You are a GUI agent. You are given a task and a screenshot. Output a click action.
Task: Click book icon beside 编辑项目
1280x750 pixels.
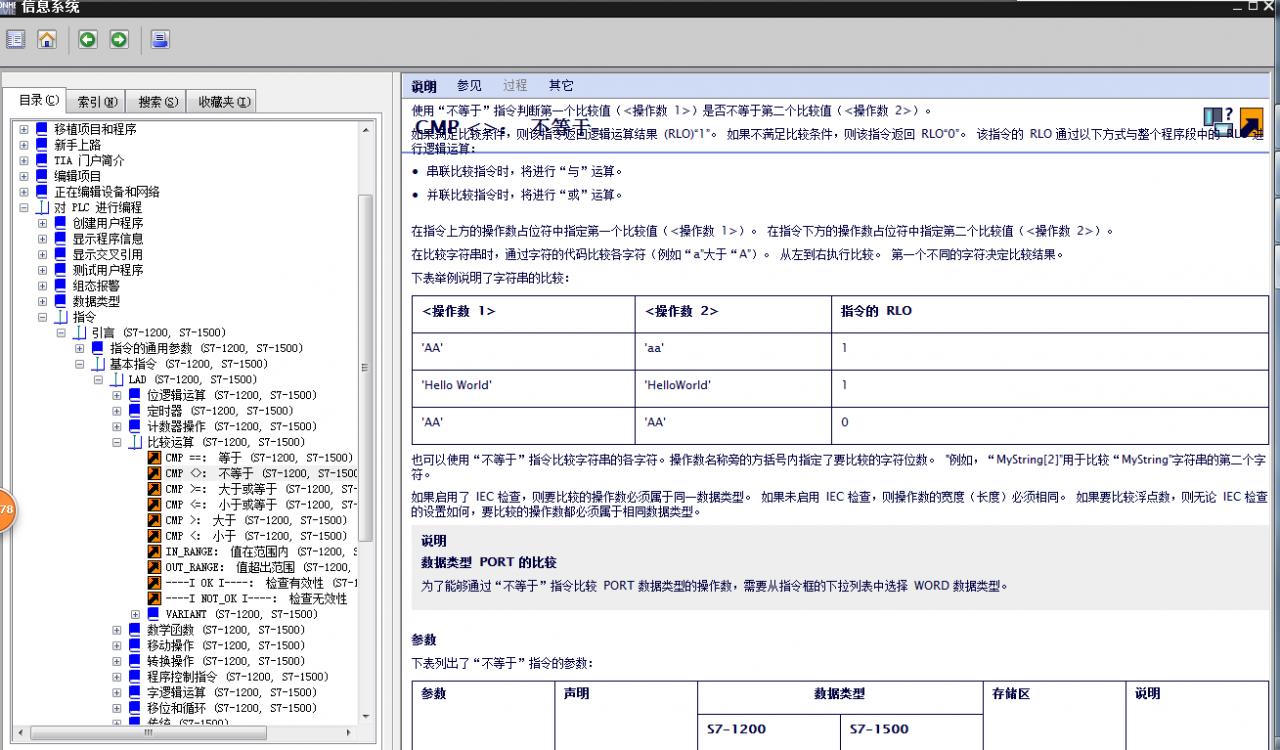pyautogui.click(x=41, y=176)
